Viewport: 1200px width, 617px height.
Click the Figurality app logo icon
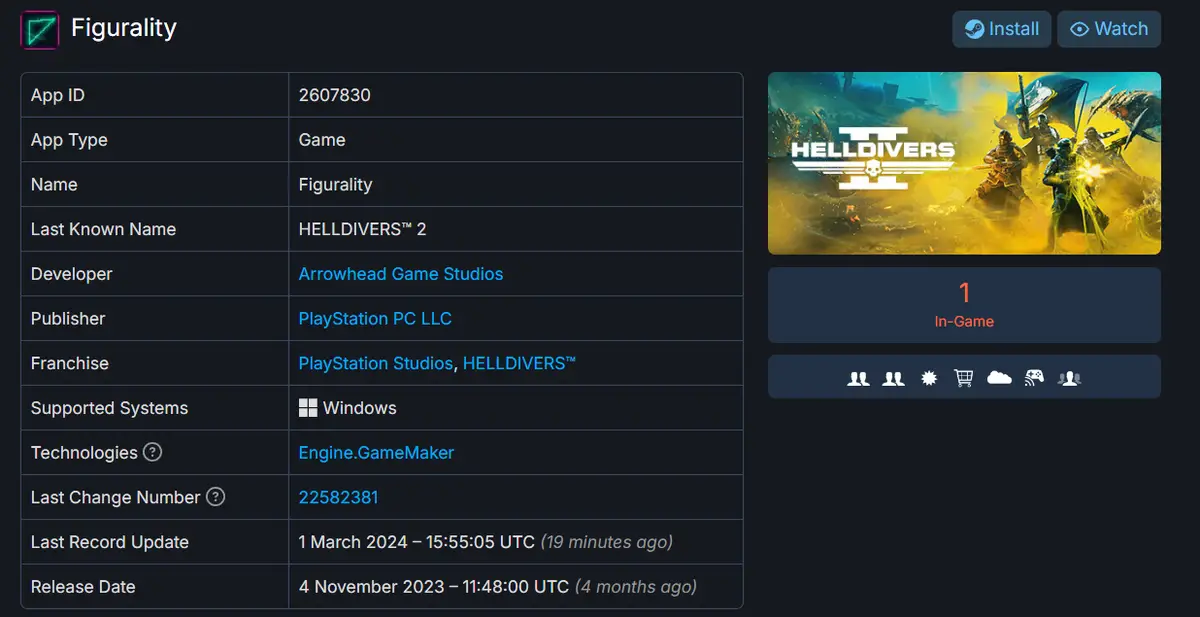(x=39, y=29)
